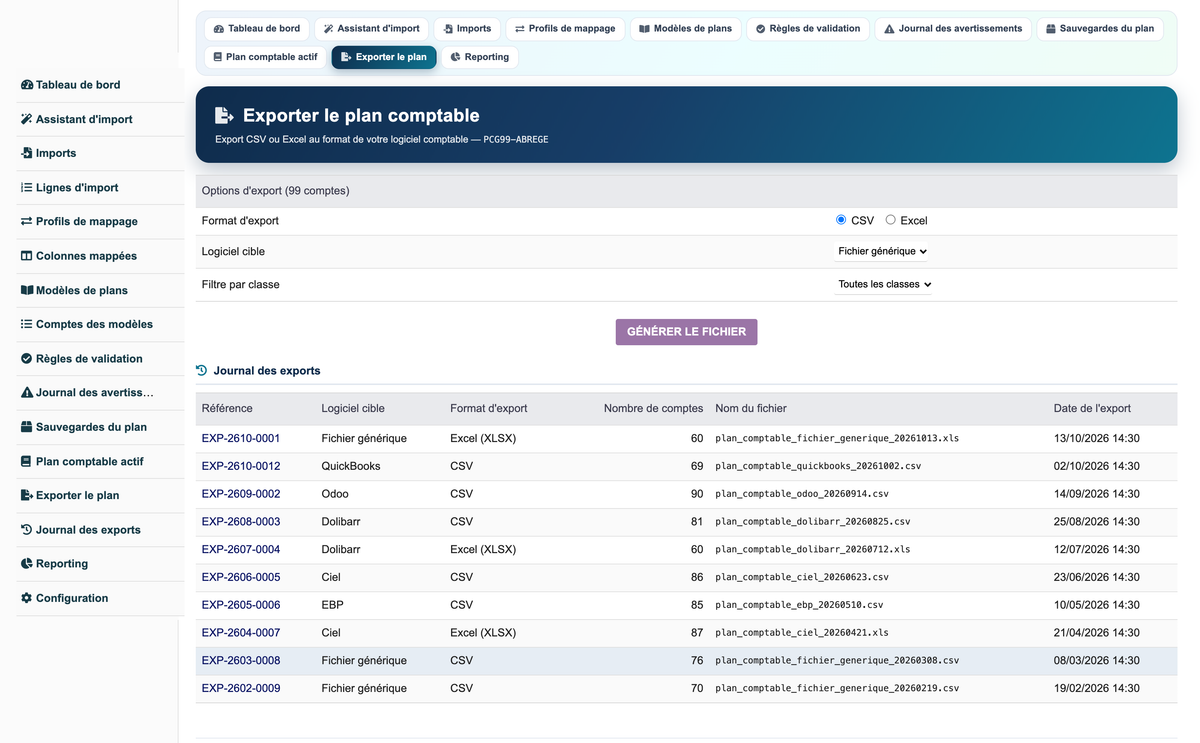Click the Reporting pie chart icon in sidebar
Image resolution: width=1200 pixels, height=743 pixels.
(27, 563)
